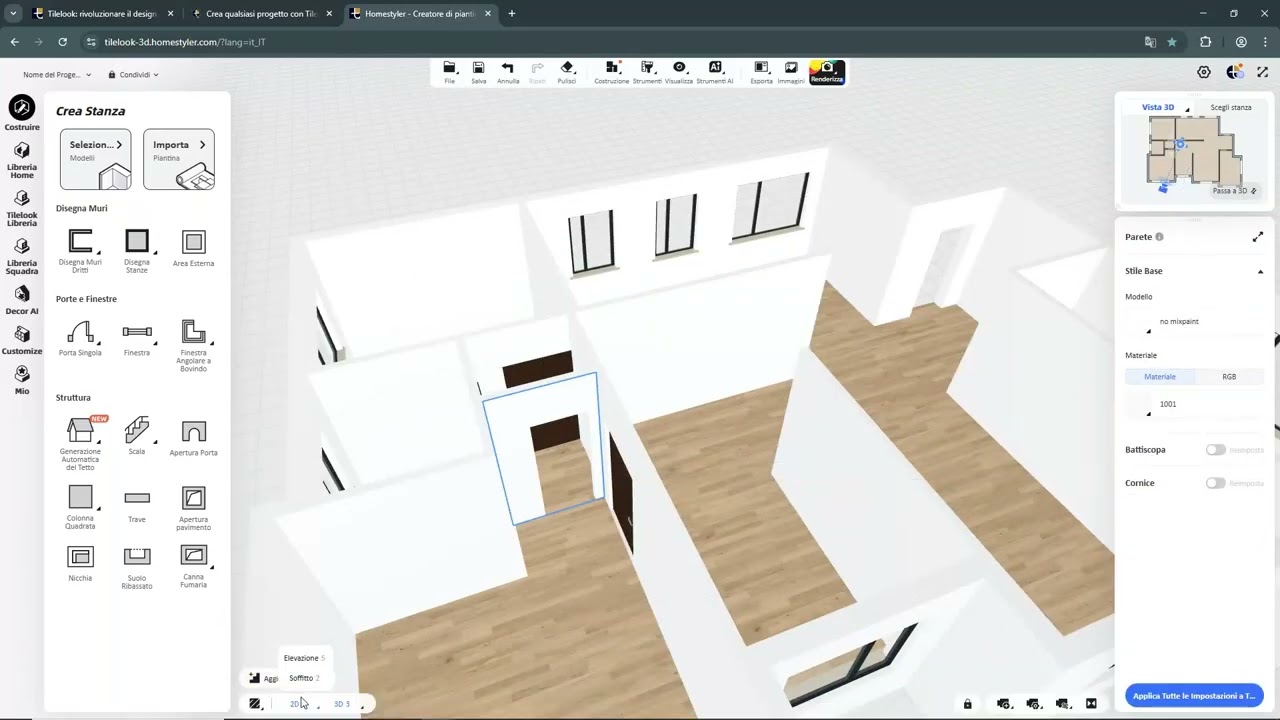Open Libreria Home in the sidebar

(x=22, y=160)
